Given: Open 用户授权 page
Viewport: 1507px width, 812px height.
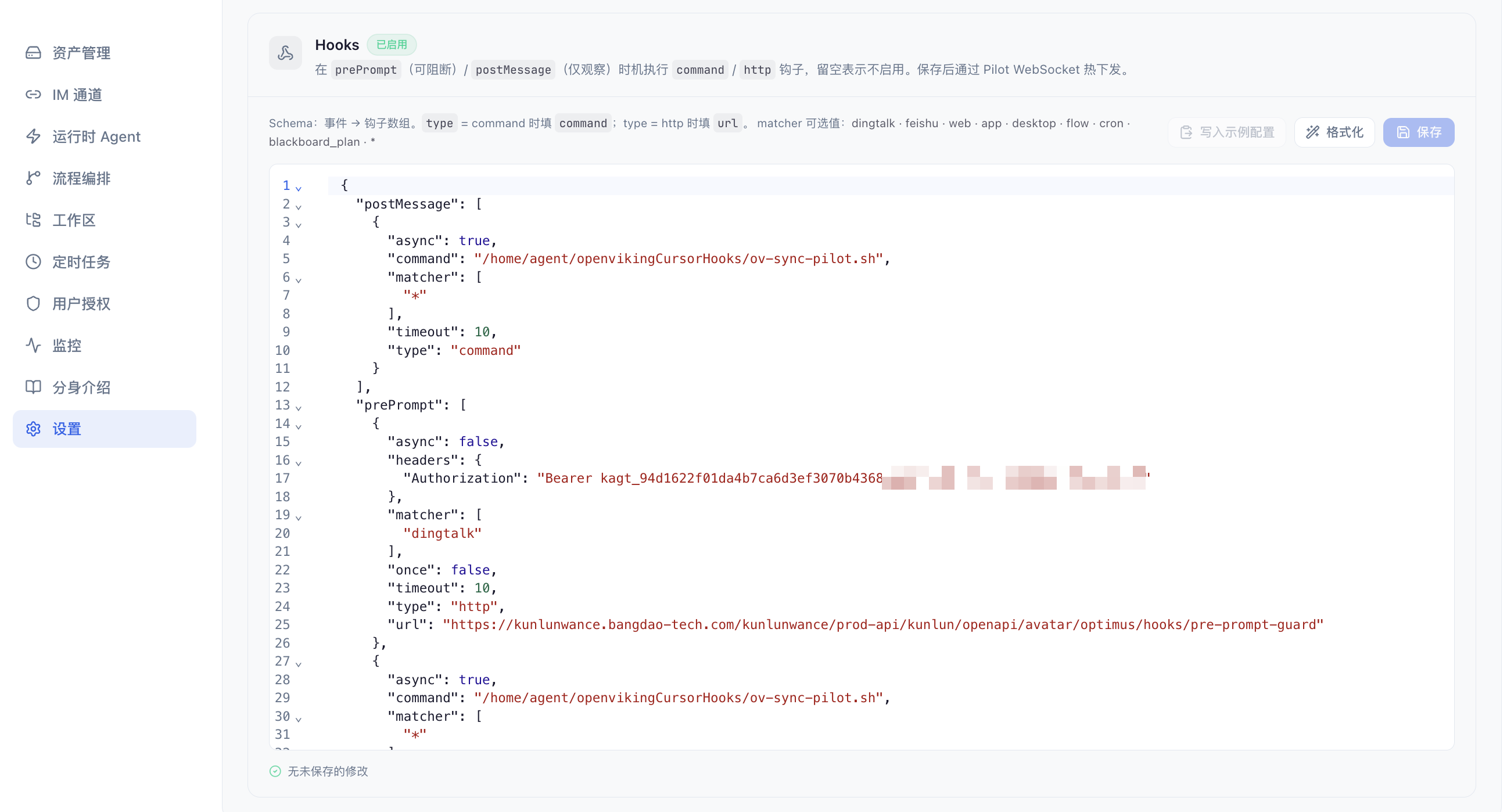Looking at the screenshot, I should click(x=105, y=304).
